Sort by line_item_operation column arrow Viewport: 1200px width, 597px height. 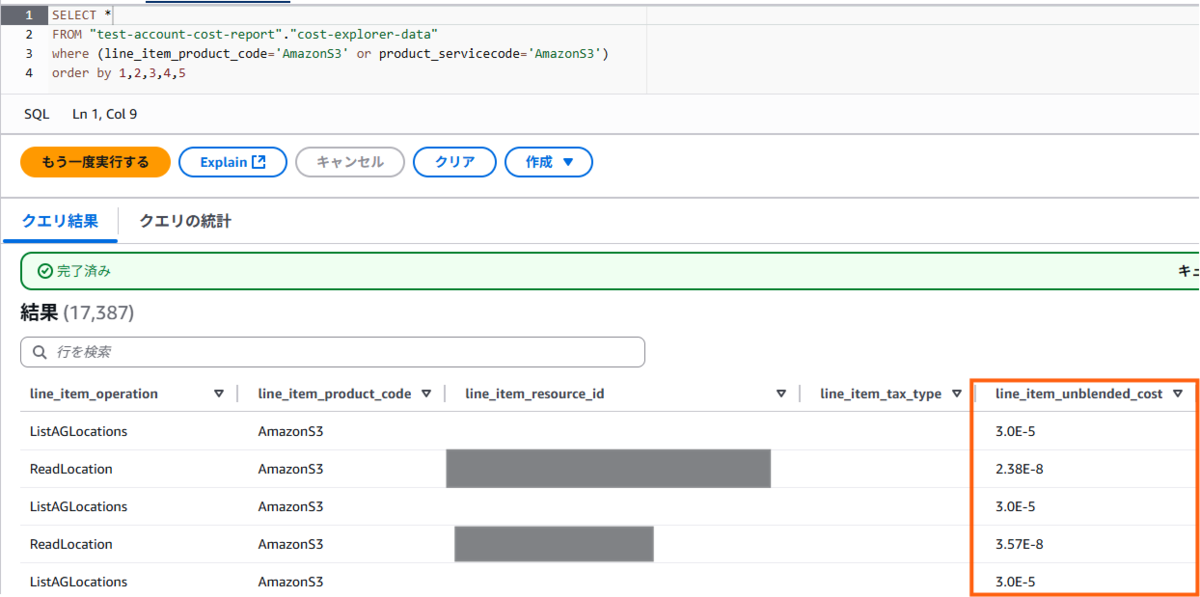click(219, 394)
